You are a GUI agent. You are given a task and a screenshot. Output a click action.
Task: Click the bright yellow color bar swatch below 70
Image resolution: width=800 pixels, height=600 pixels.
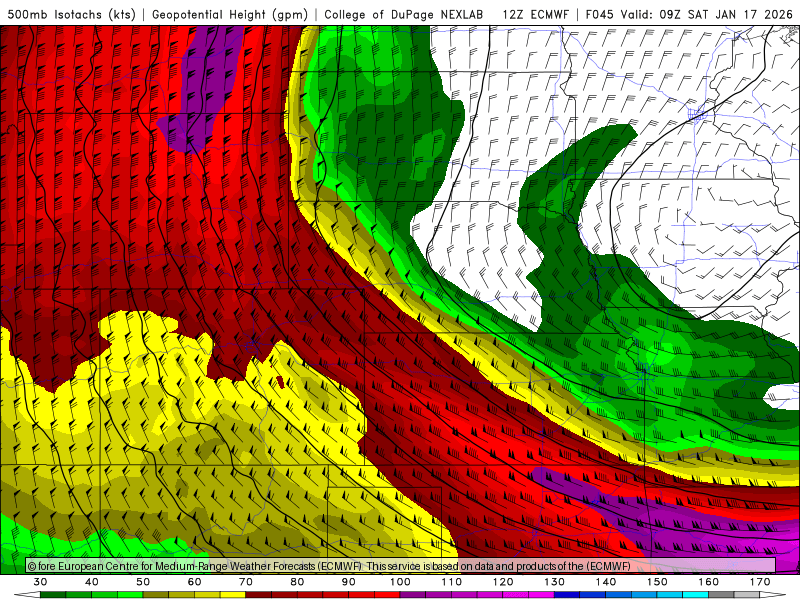(x=233, y=595)
